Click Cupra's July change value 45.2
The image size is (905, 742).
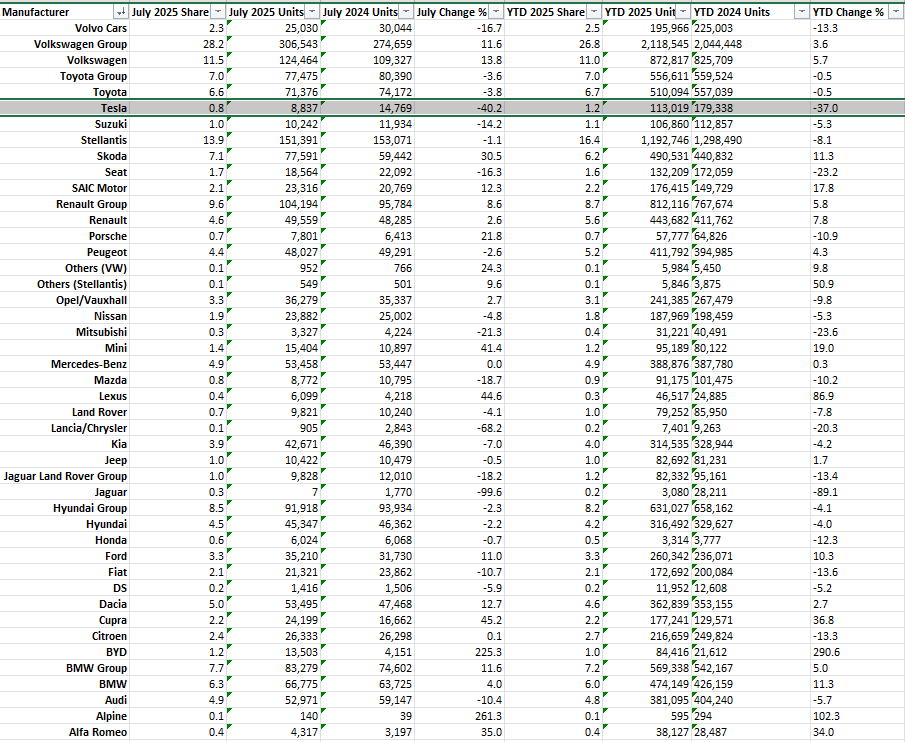[x=459, y=620]
